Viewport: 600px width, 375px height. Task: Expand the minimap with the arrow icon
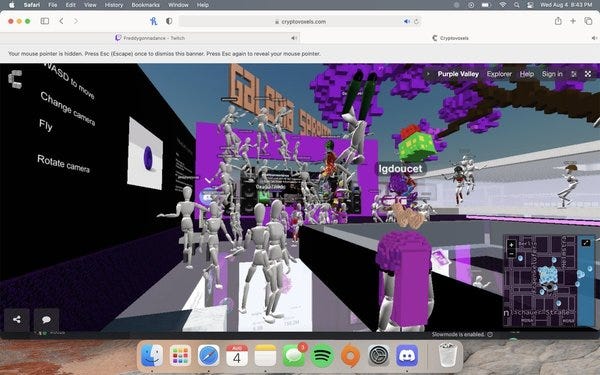[x=585, y=243]
